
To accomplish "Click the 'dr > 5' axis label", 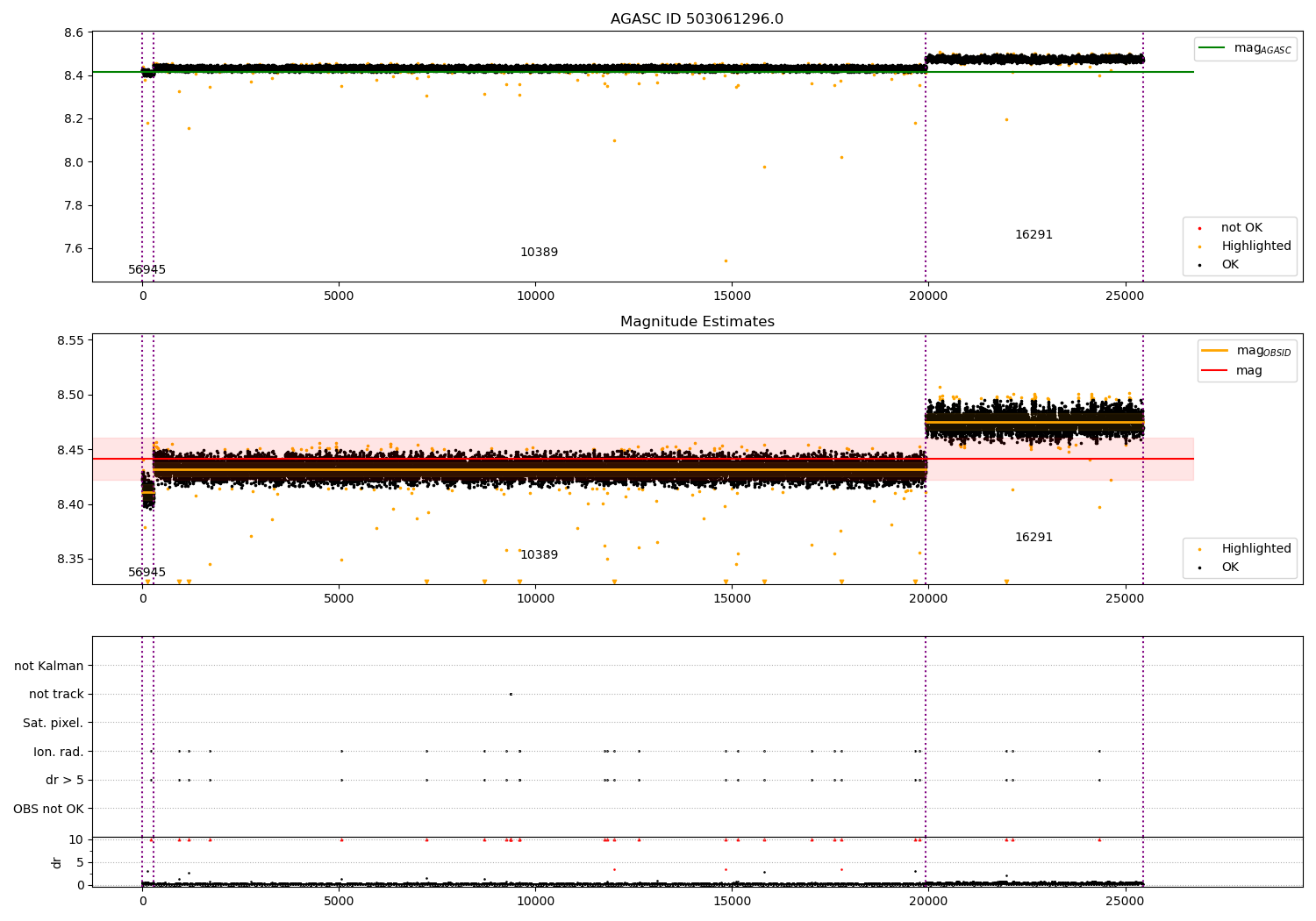I will (65, 780).
